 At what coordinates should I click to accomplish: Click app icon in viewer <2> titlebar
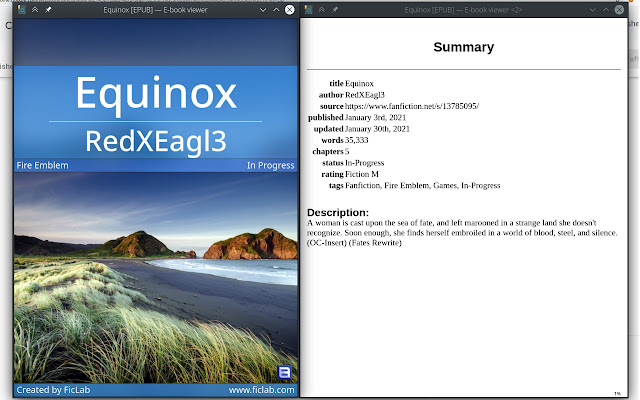tap(309, 9)
